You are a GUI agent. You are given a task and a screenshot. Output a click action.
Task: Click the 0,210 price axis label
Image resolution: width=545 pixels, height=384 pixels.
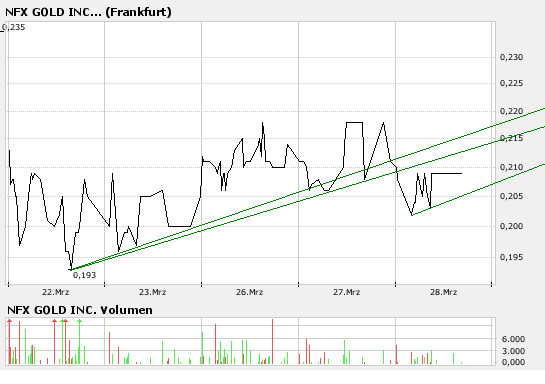[x=511, y=168]
